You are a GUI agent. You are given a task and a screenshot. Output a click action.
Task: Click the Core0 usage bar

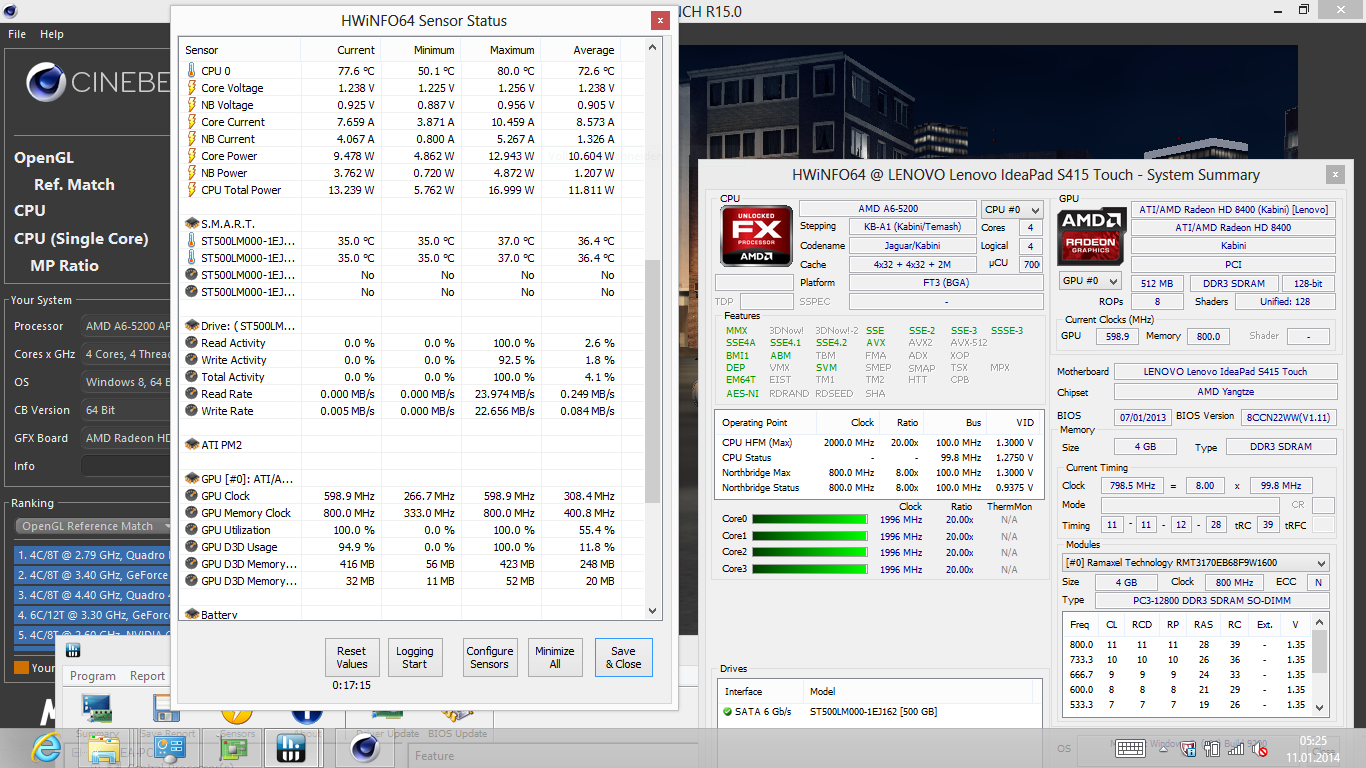[809, 520]
